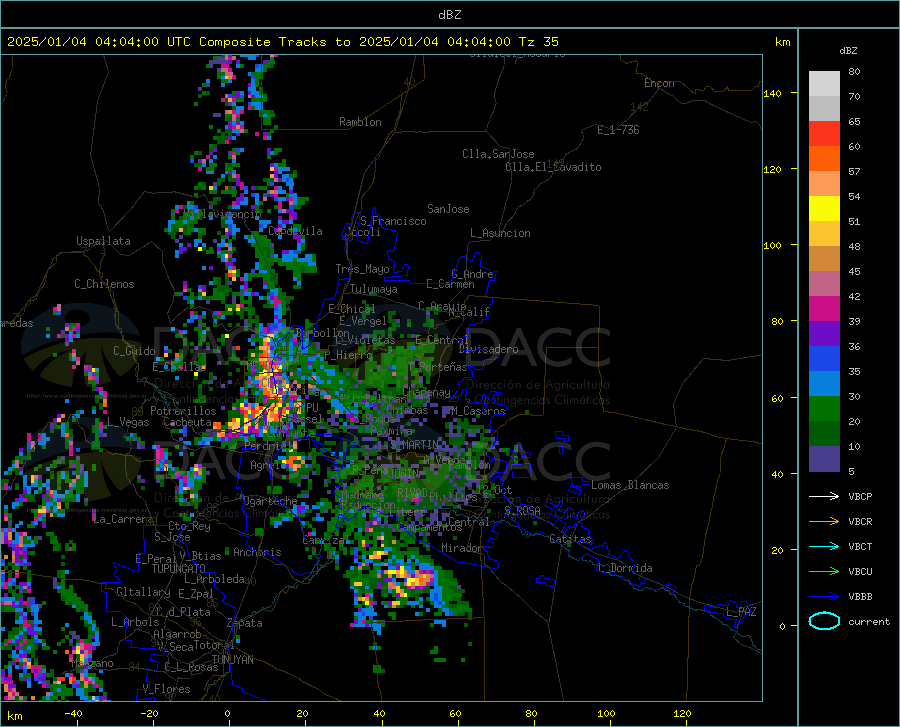Click the 'Encon' map label
The width and height of the screenshot is (900, 727).
tap(659, 83)
